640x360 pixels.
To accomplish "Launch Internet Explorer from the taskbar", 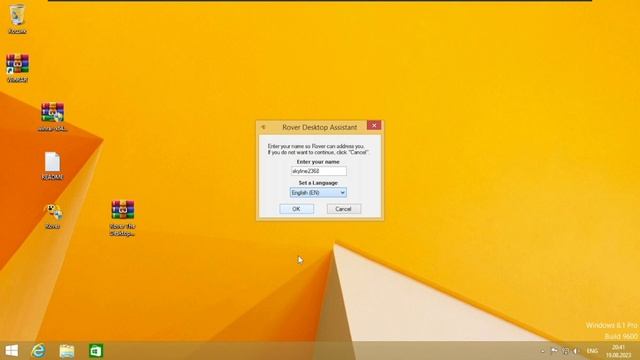I will tap(38, 351).
